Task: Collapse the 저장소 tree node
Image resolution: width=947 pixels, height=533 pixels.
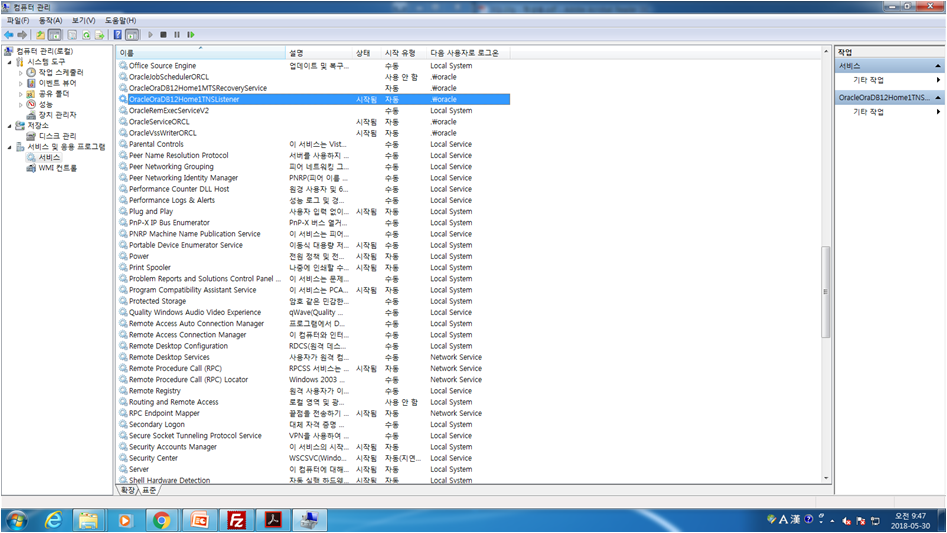Action: click(x=10, y=126)
